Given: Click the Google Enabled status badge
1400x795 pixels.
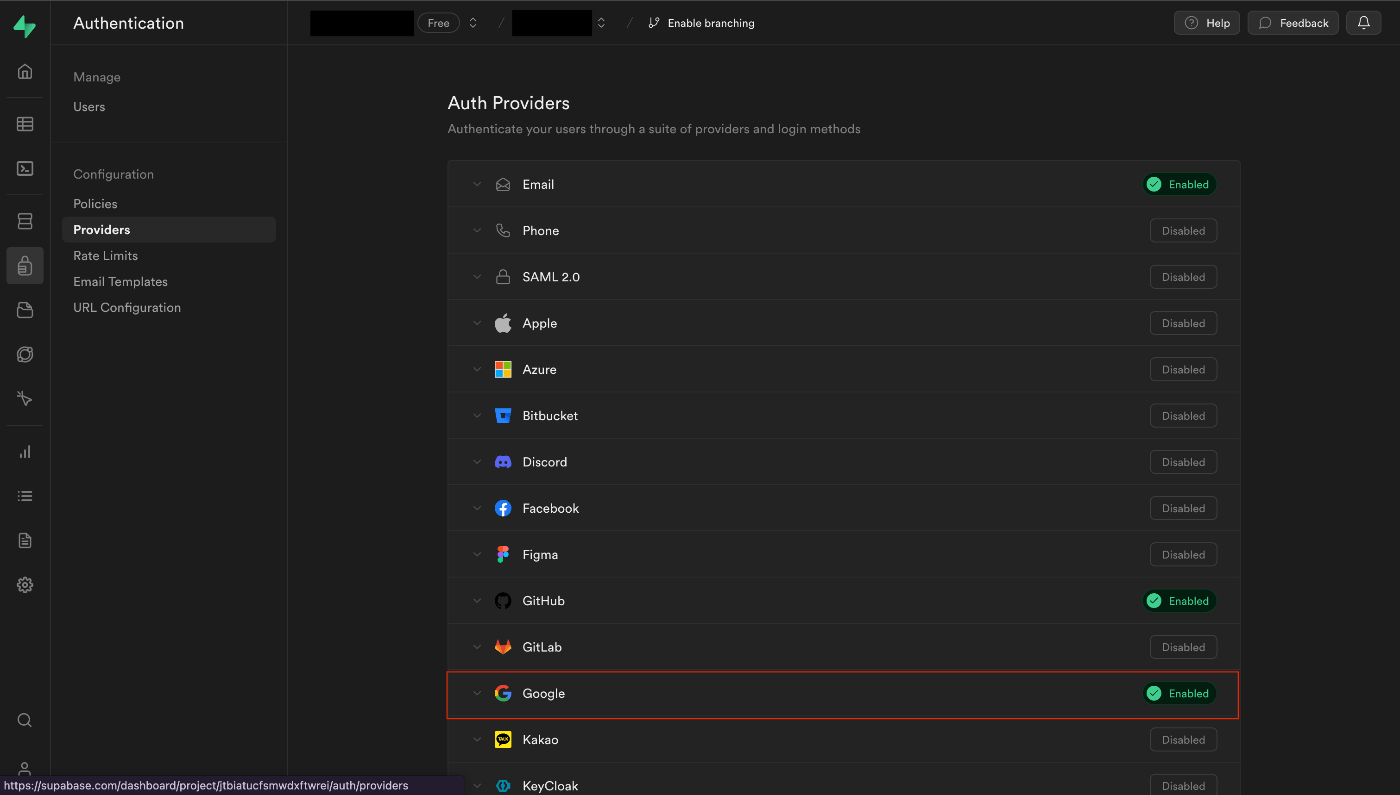Looking at the screenshot, I should 1179,693.
